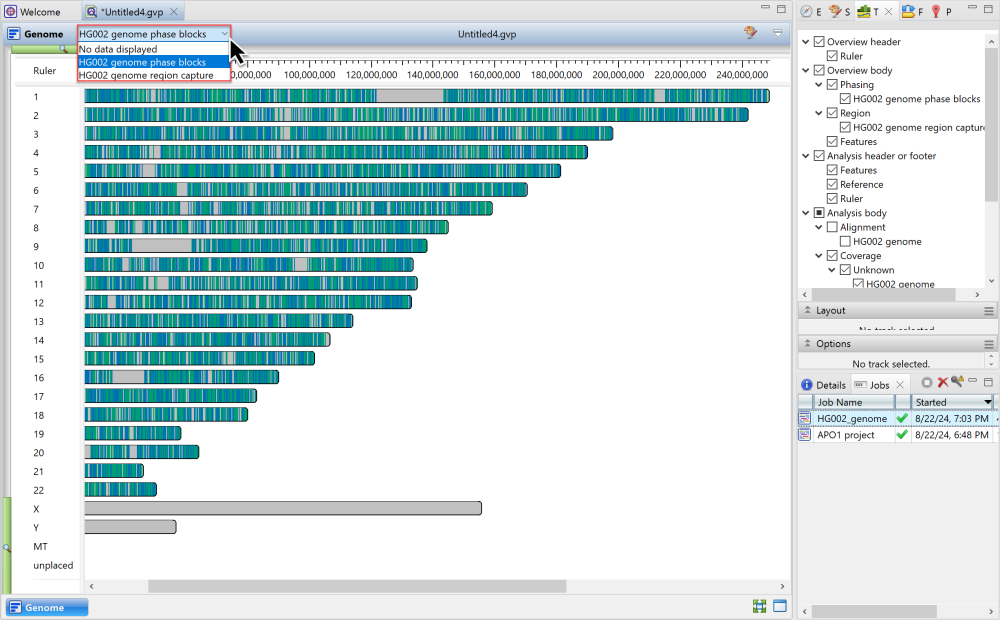The height and width of the screenshot is (620, 1000).
Task: Click the stop job icon in Jobs toolbar
Action: pyautogui.click(x=927, y=383)
